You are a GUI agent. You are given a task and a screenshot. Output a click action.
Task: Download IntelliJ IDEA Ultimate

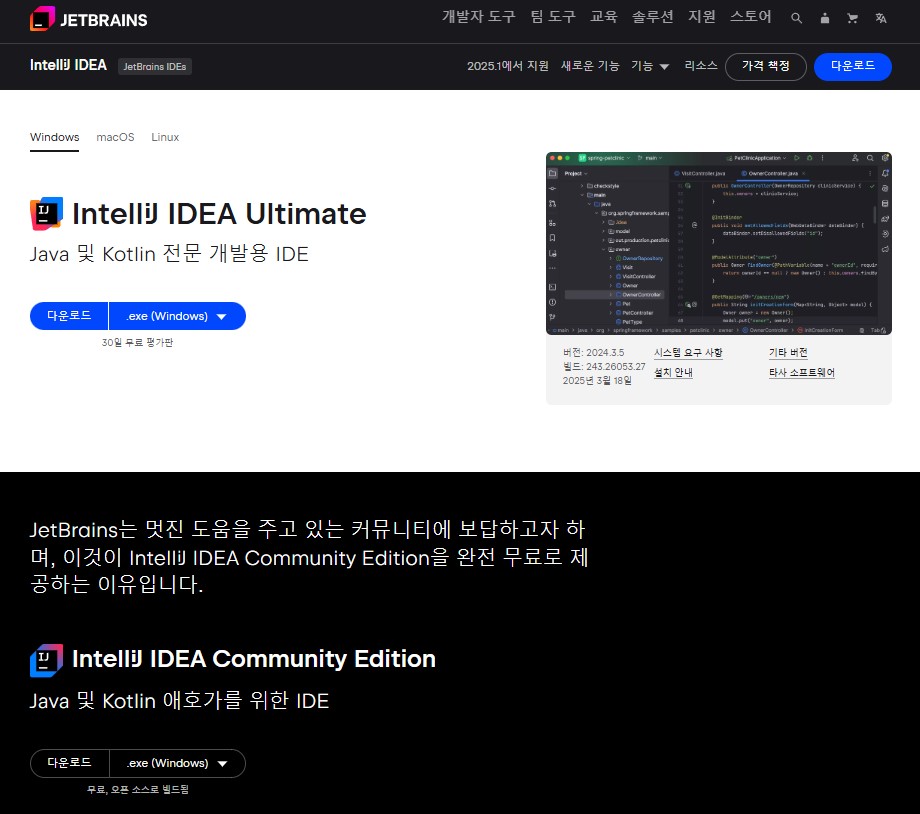69,316
